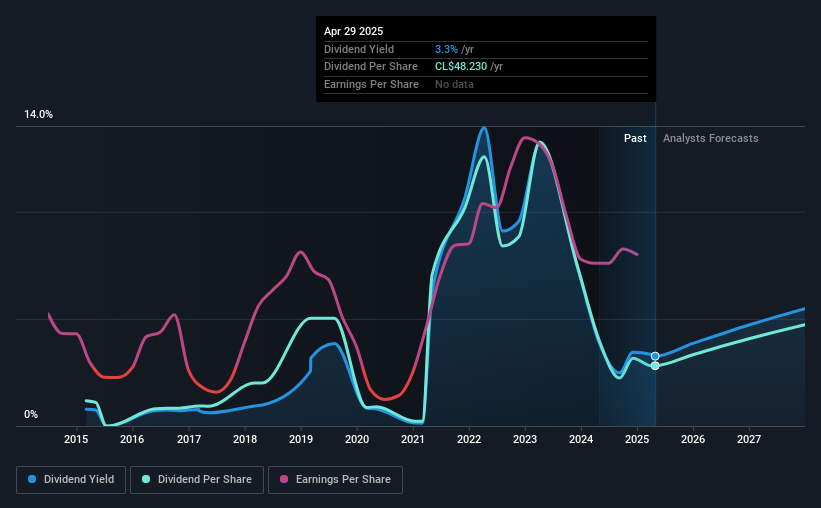The width and height of the screenshot is (821, 508).
Task: Click the blue Dividend Yield data point marker
Action: [x=655, y=356]
